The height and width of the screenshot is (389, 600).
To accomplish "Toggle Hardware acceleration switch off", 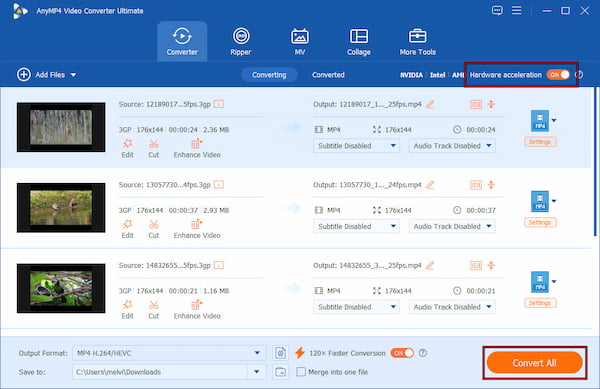I will click(x=558, y=75).
